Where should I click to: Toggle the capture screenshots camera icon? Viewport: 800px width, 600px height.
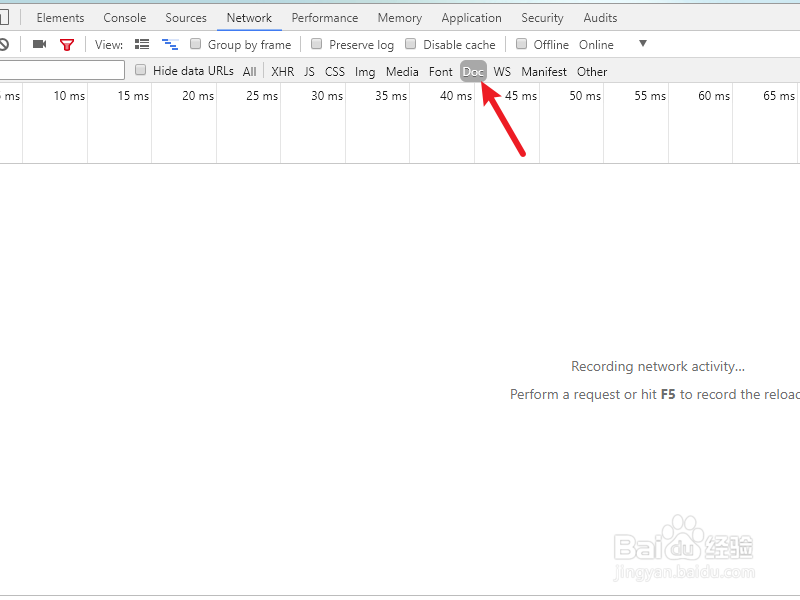pyautogui.click(x=39, y=44)
